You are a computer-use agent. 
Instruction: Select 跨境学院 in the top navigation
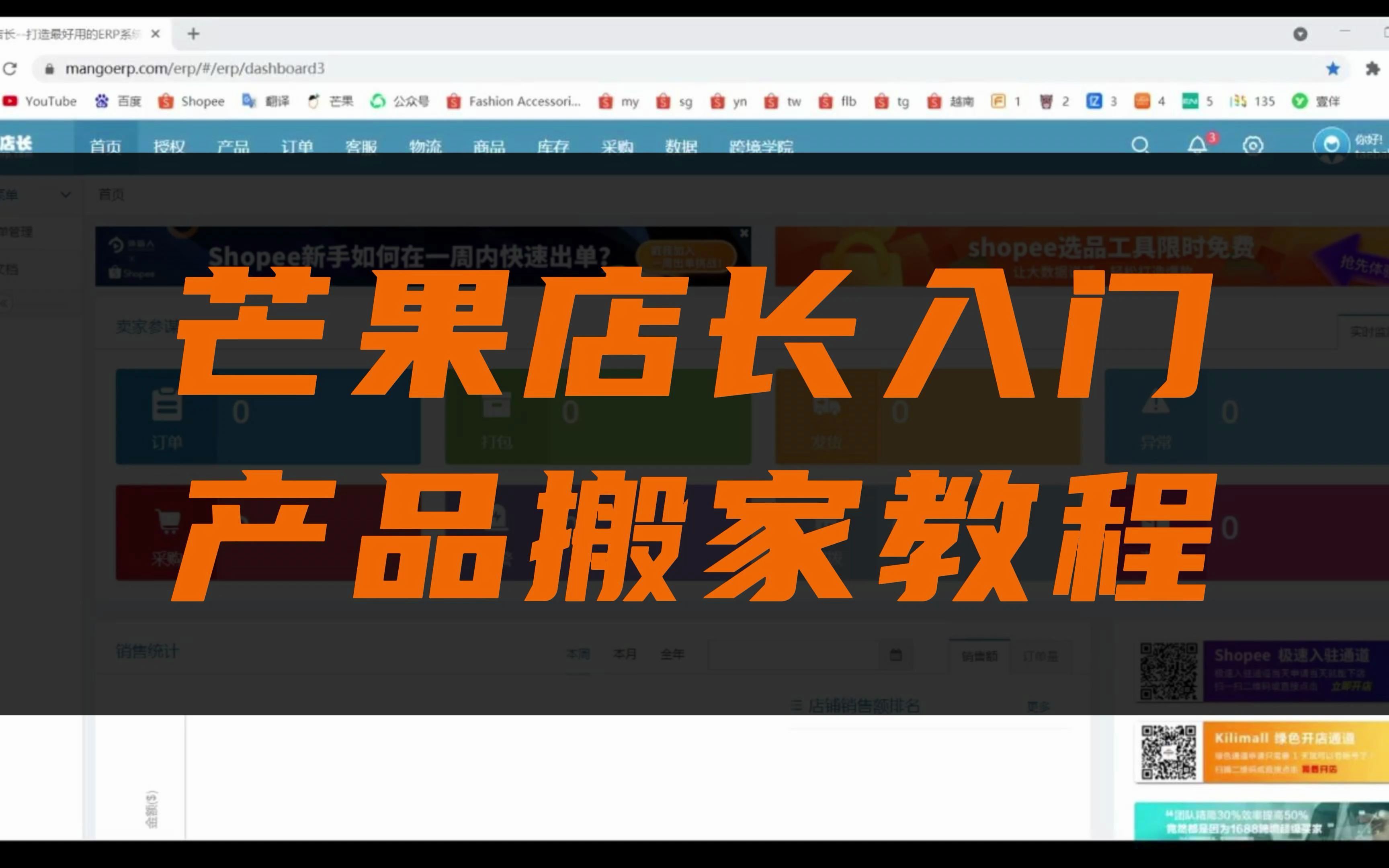[761, 146]
